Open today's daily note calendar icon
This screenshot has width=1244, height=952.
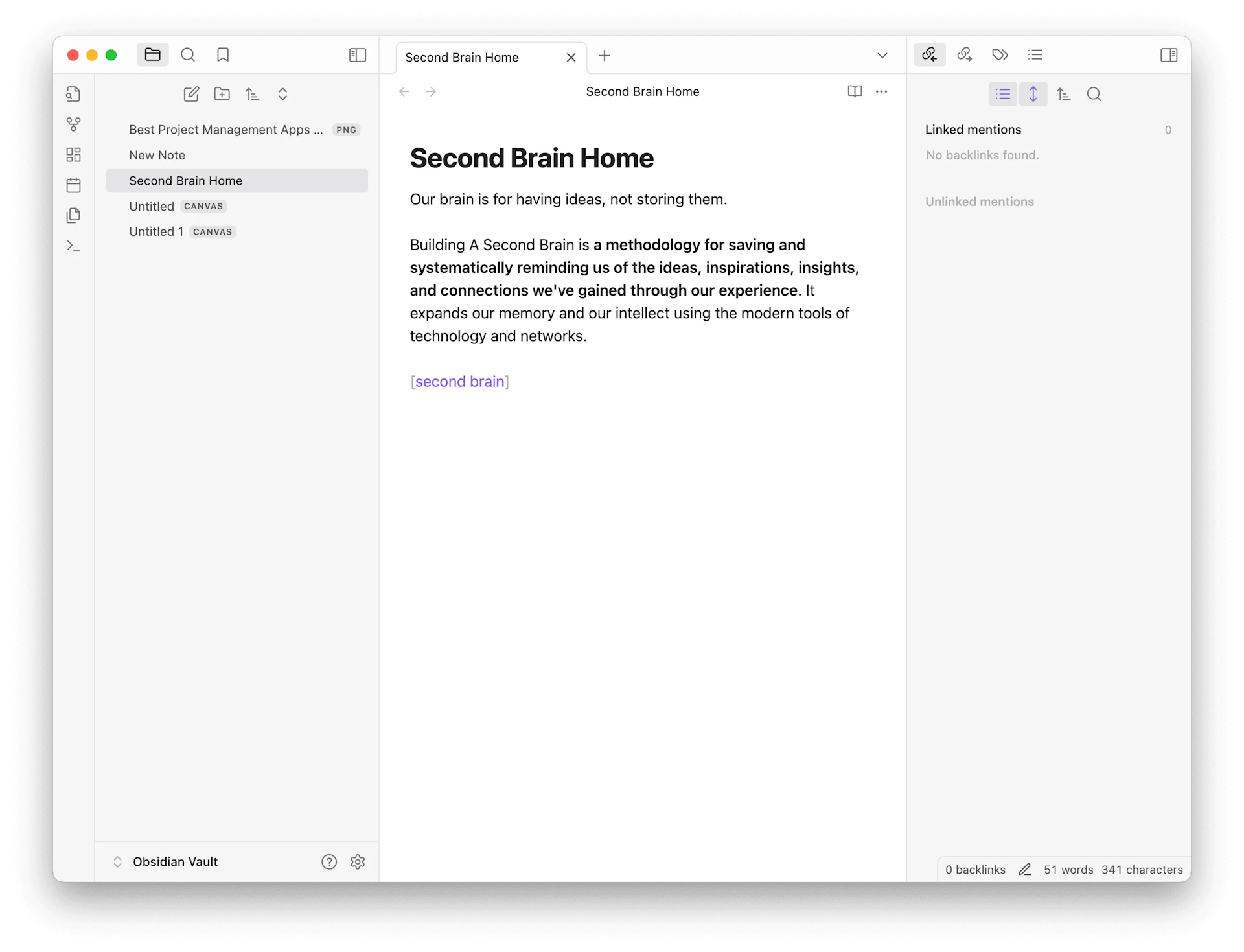pos(74,185)
